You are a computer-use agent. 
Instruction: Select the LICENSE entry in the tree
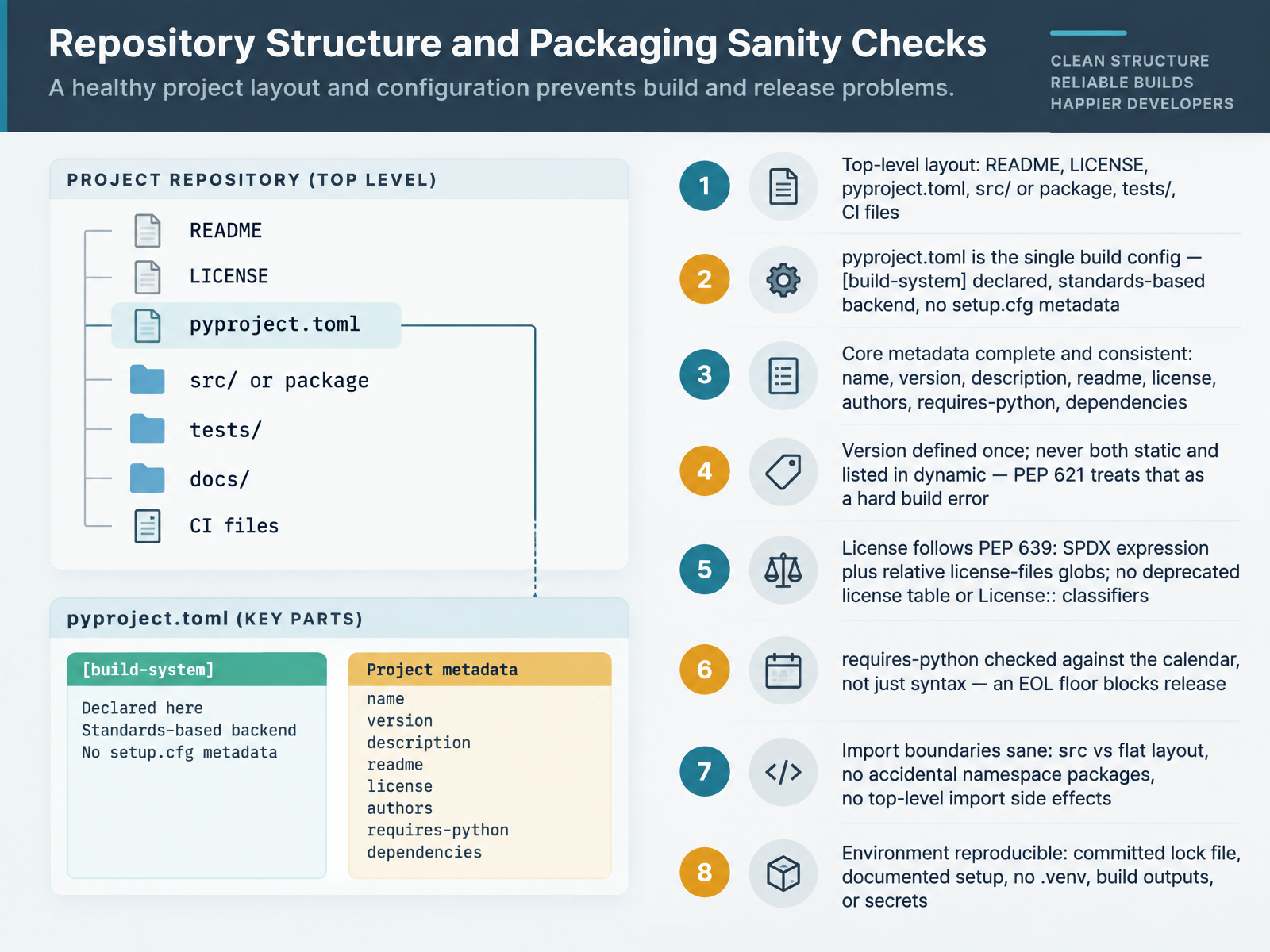229,277
